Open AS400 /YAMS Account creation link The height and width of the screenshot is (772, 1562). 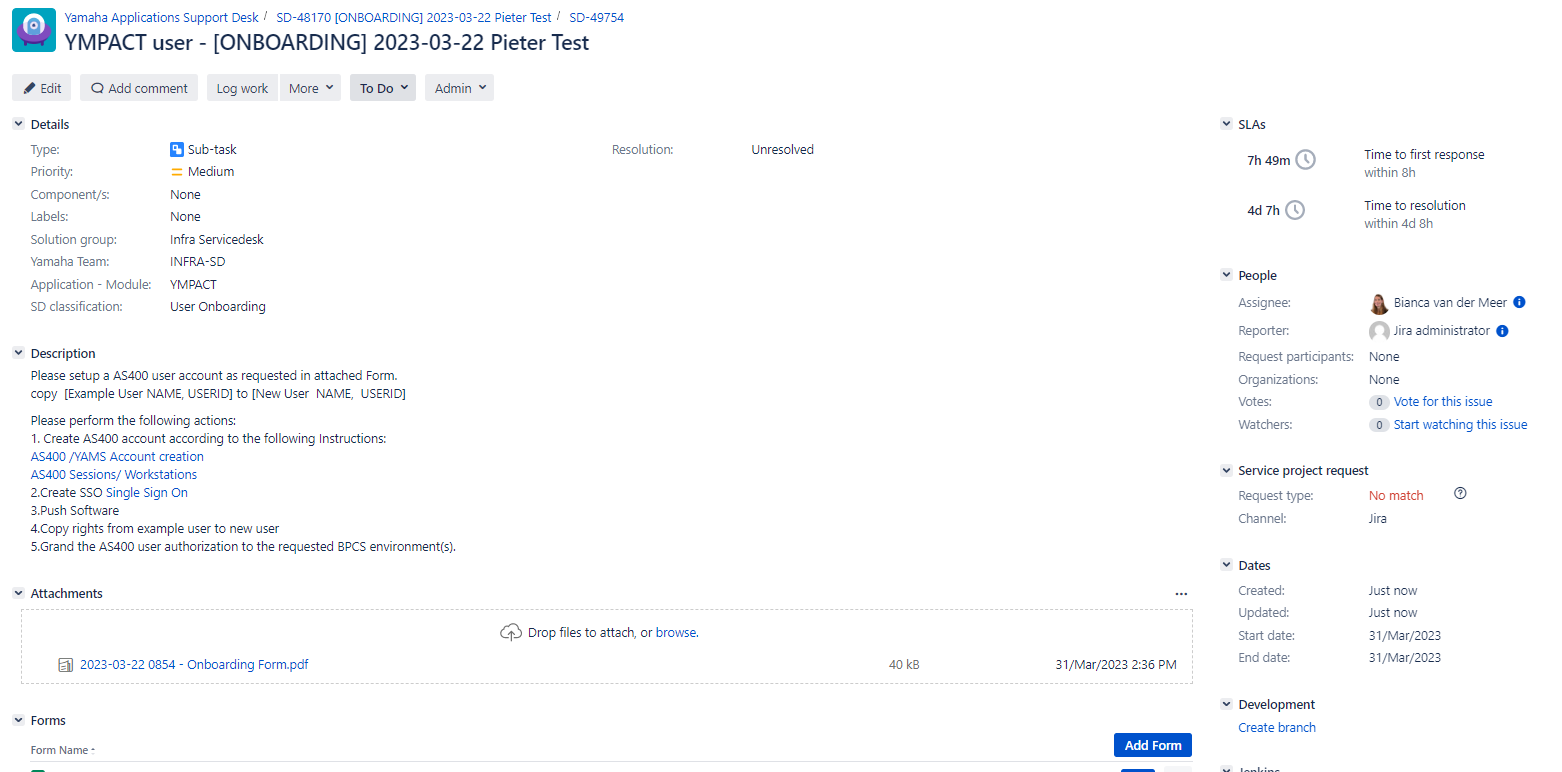(x=117, y=457)
